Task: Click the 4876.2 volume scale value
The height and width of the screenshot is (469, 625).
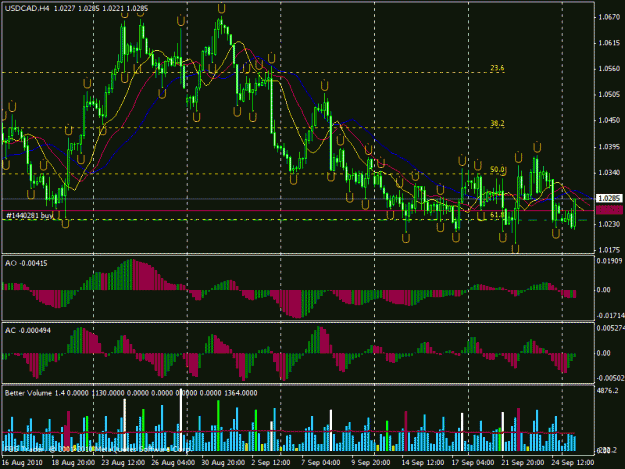Action: tap(607, 391)
